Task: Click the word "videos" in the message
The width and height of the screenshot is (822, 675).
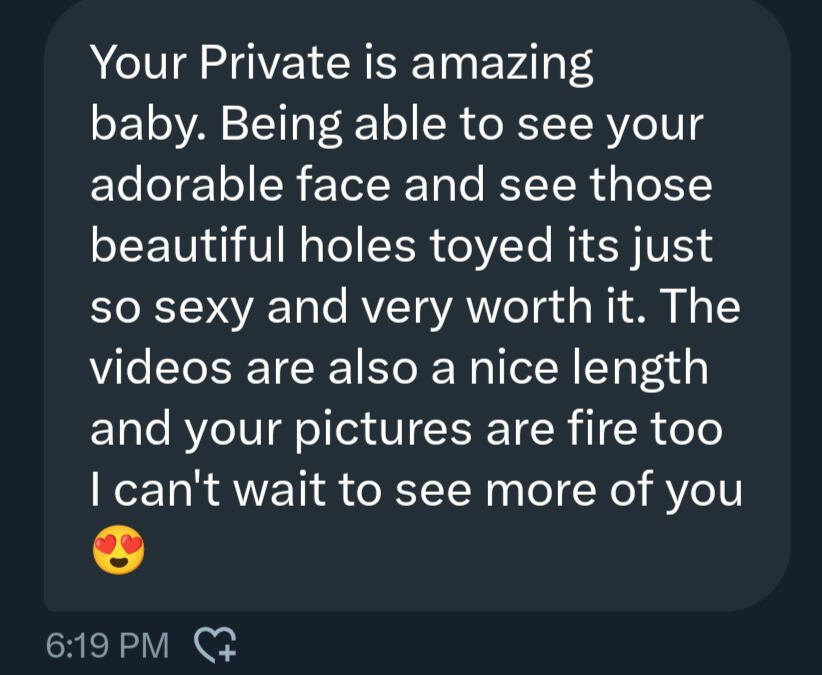Action: pyautogui.click(x=153, y=369)
